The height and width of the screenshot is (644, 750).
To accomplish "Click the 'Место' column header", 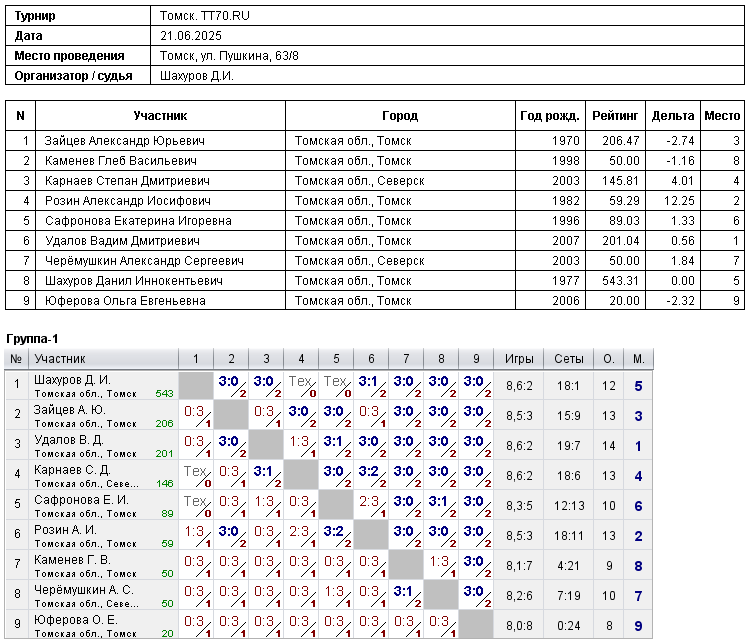I will [x=722, y=116].
